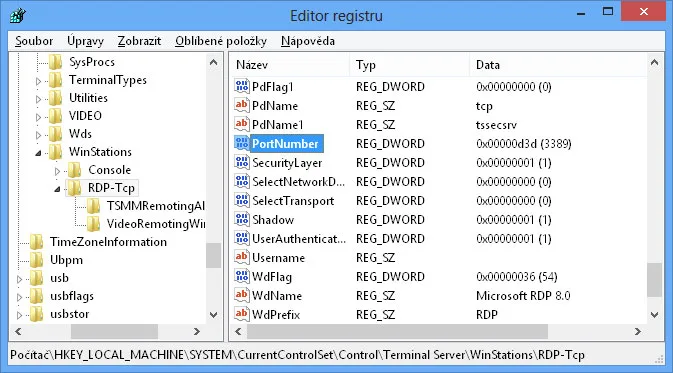Click the Wds folder icon
The width and height of the screenshot is (673, 373).
56,134
